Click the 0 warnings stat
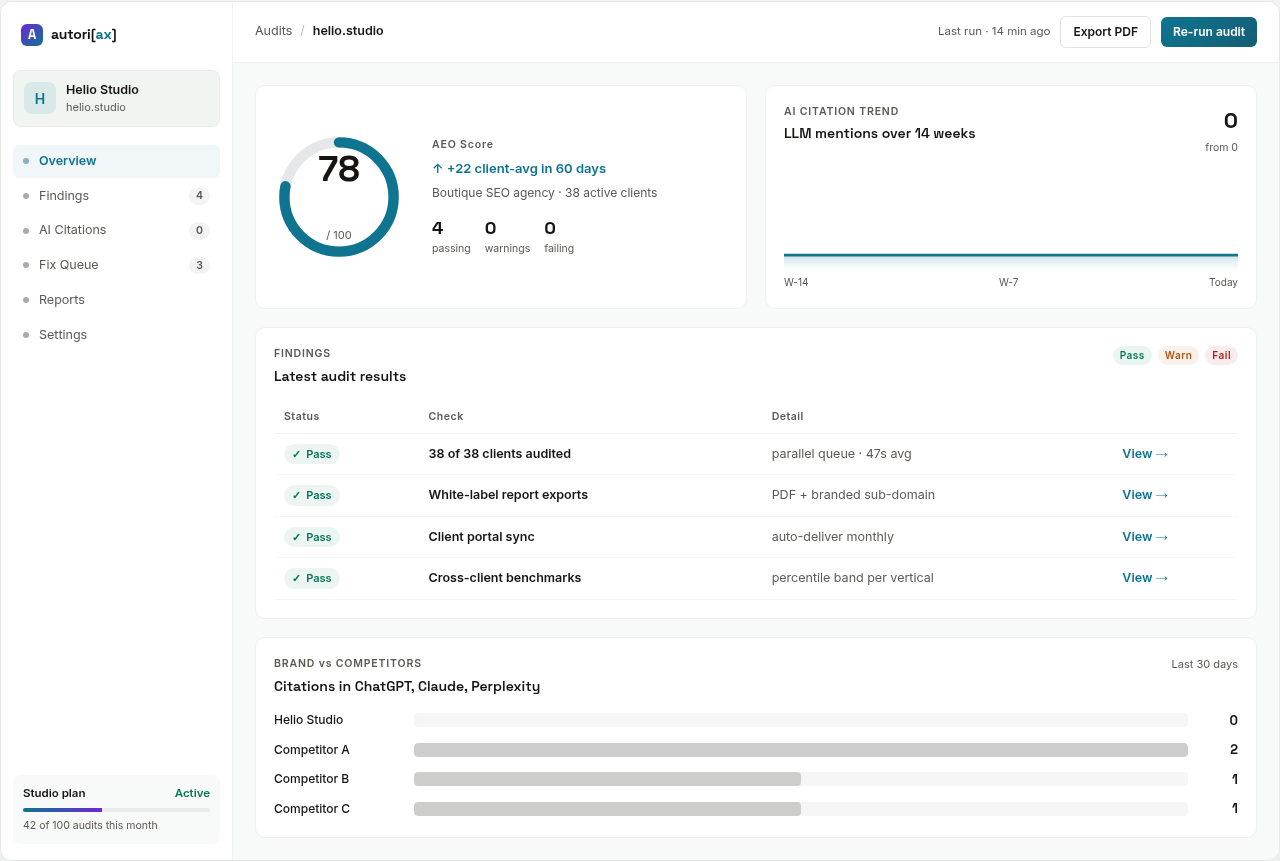The image size is (1280, 861). [x=507, y=237]
